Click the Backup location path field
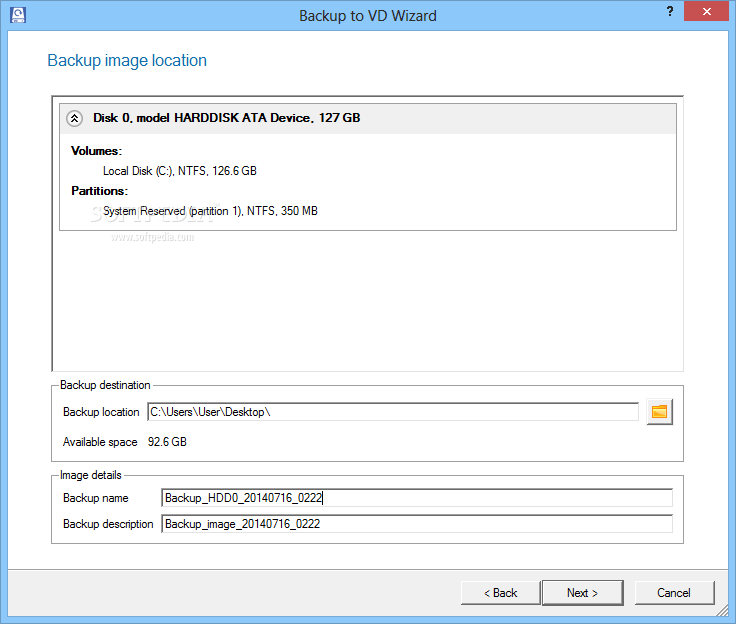 (x=393, y=412)
